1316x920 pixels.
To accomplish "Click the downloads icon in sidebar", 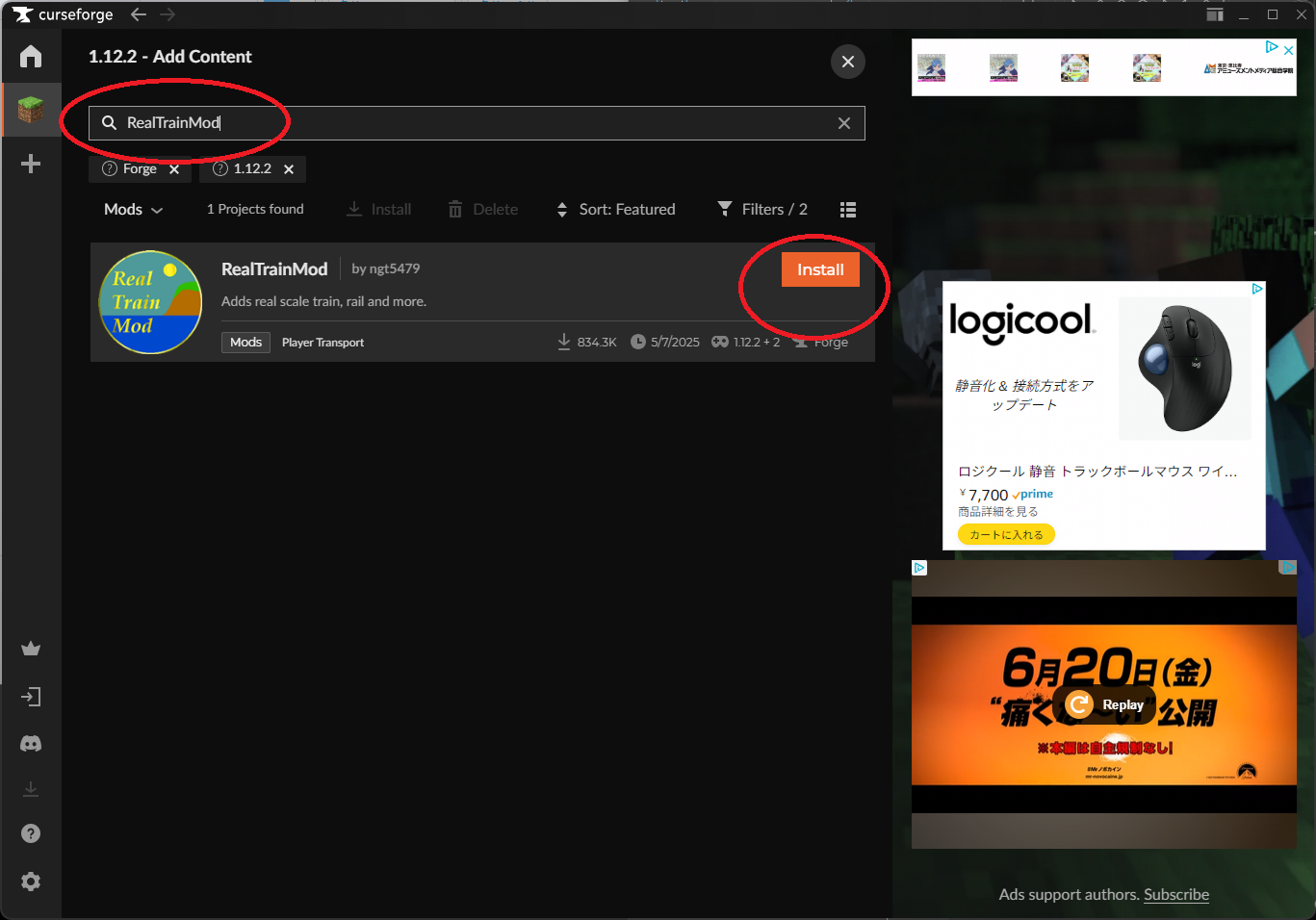I will tap(31, 789).
